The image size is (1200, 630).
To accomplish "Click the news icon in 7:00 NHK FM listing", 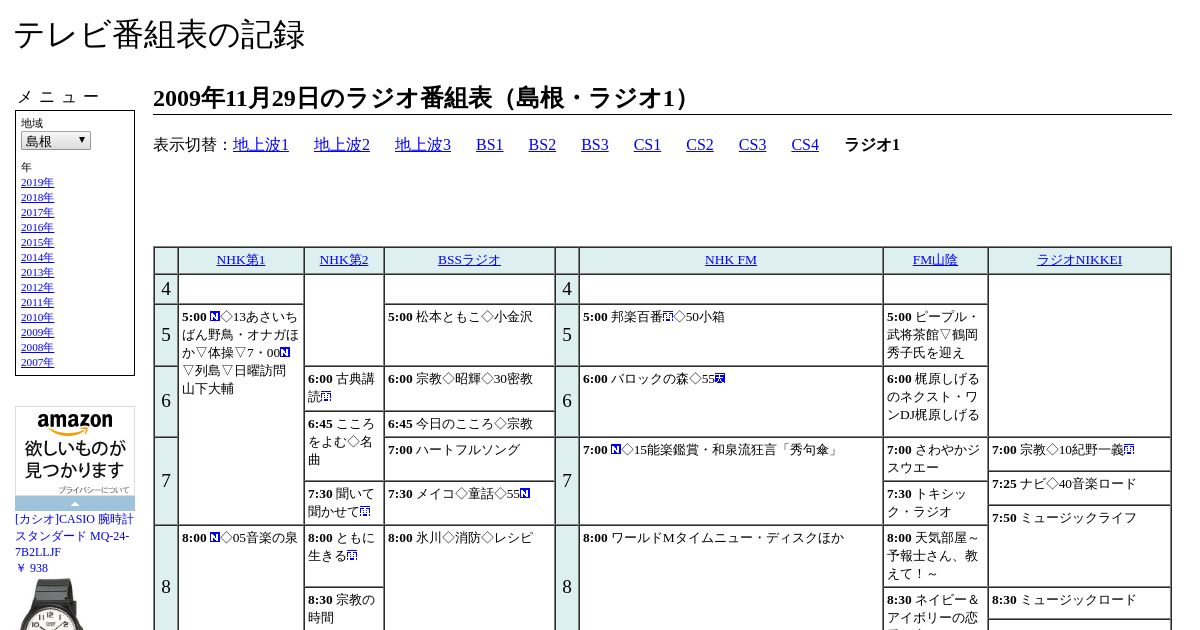I will pos(616,450).
